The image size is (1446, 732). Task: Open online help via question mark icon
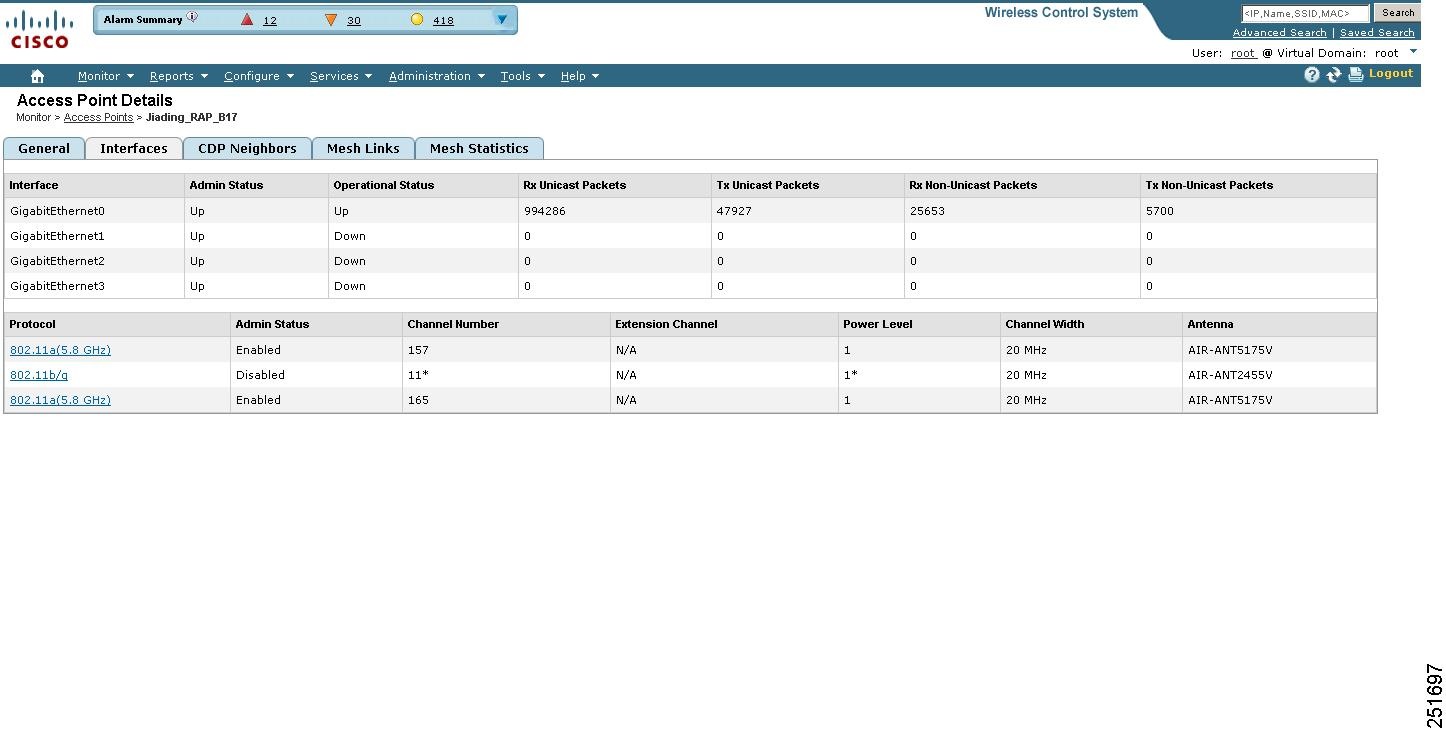1311,74
